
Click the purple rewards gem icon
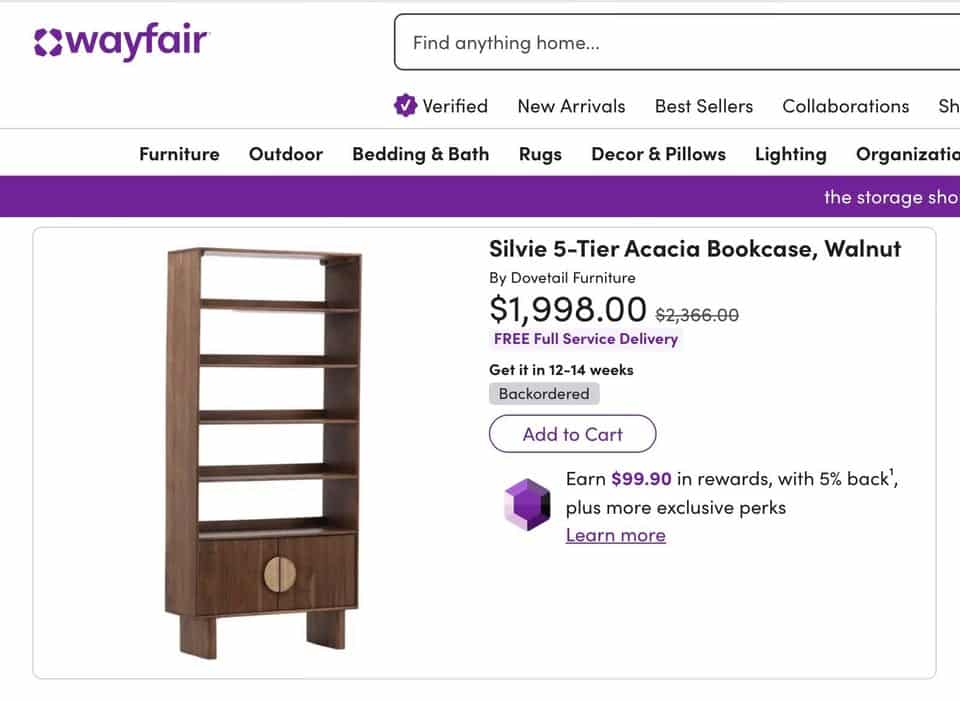(x=527, y=504)
